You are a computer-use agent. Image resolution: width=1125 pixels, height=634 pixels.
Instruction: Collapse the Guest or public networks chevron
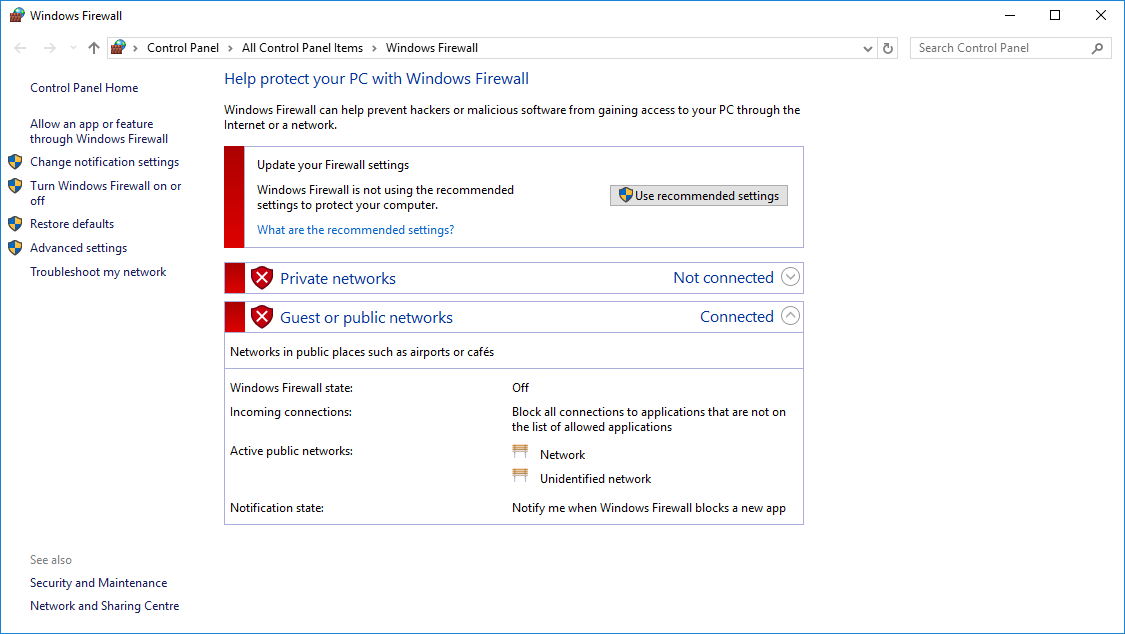point(790,316)
